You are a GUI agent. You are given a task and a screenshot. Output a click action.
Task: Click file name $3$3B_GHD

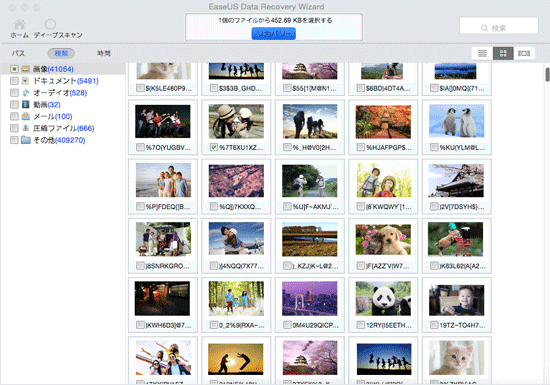[240, 88]
